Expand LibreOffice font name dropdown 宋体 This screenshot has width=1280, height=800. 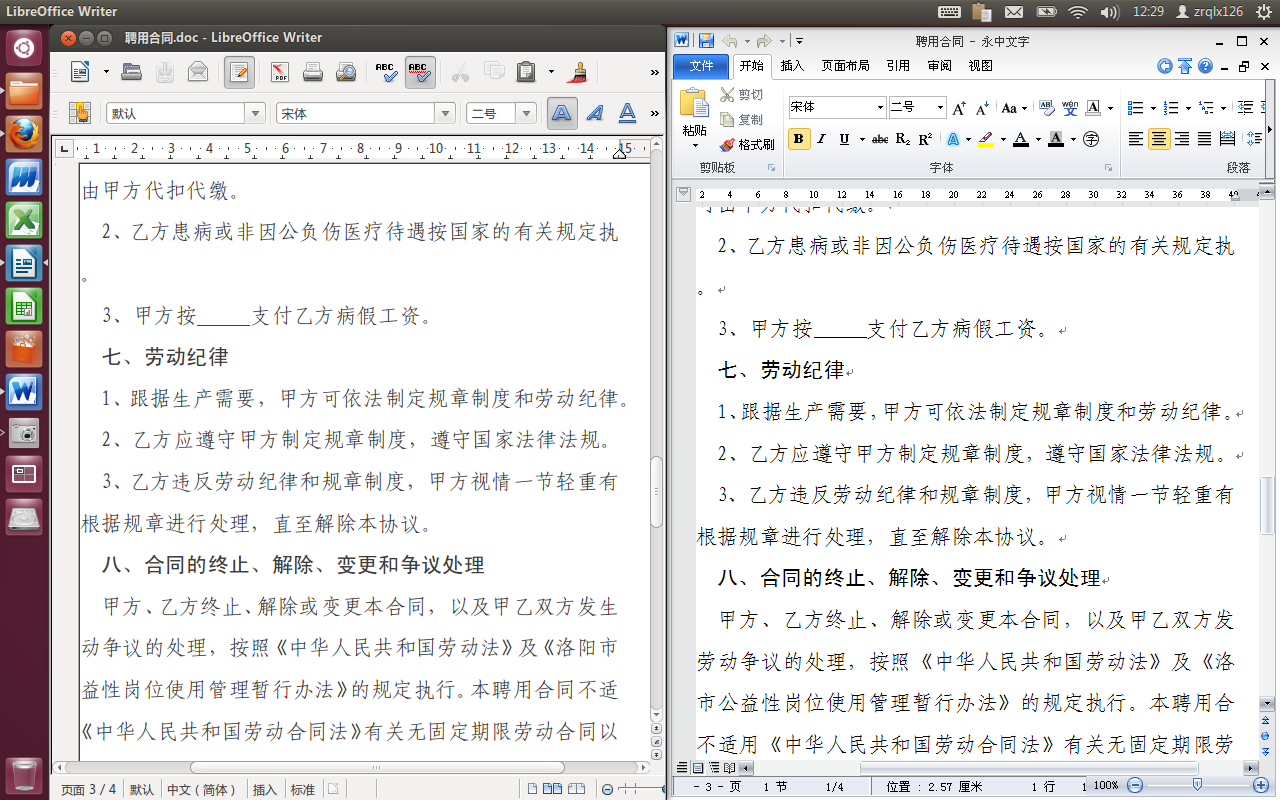point(447,114)
